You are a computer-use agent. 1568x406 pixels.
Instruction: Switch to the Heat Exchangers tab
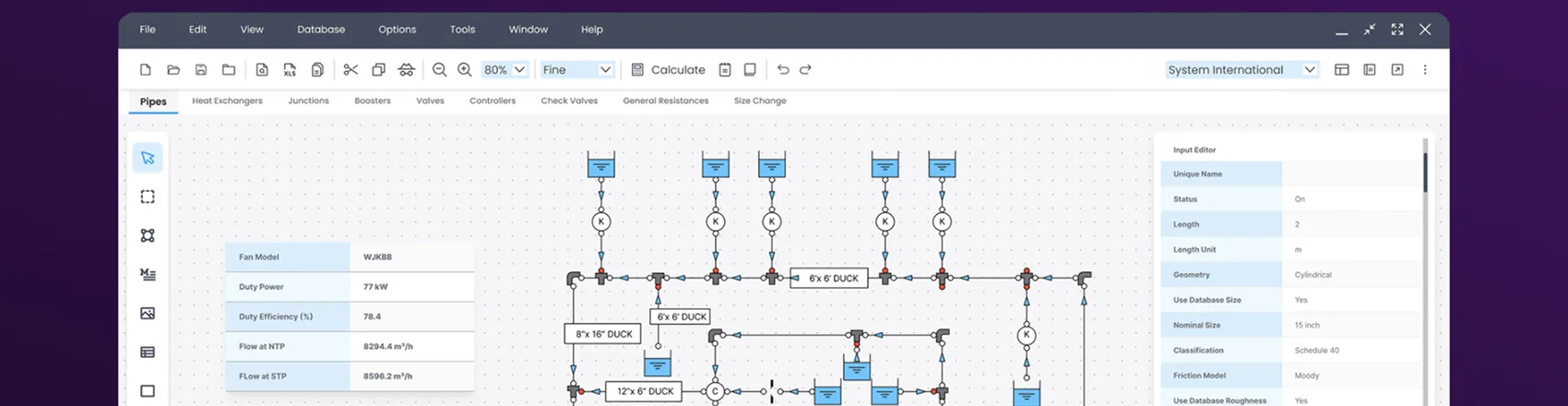227,101
